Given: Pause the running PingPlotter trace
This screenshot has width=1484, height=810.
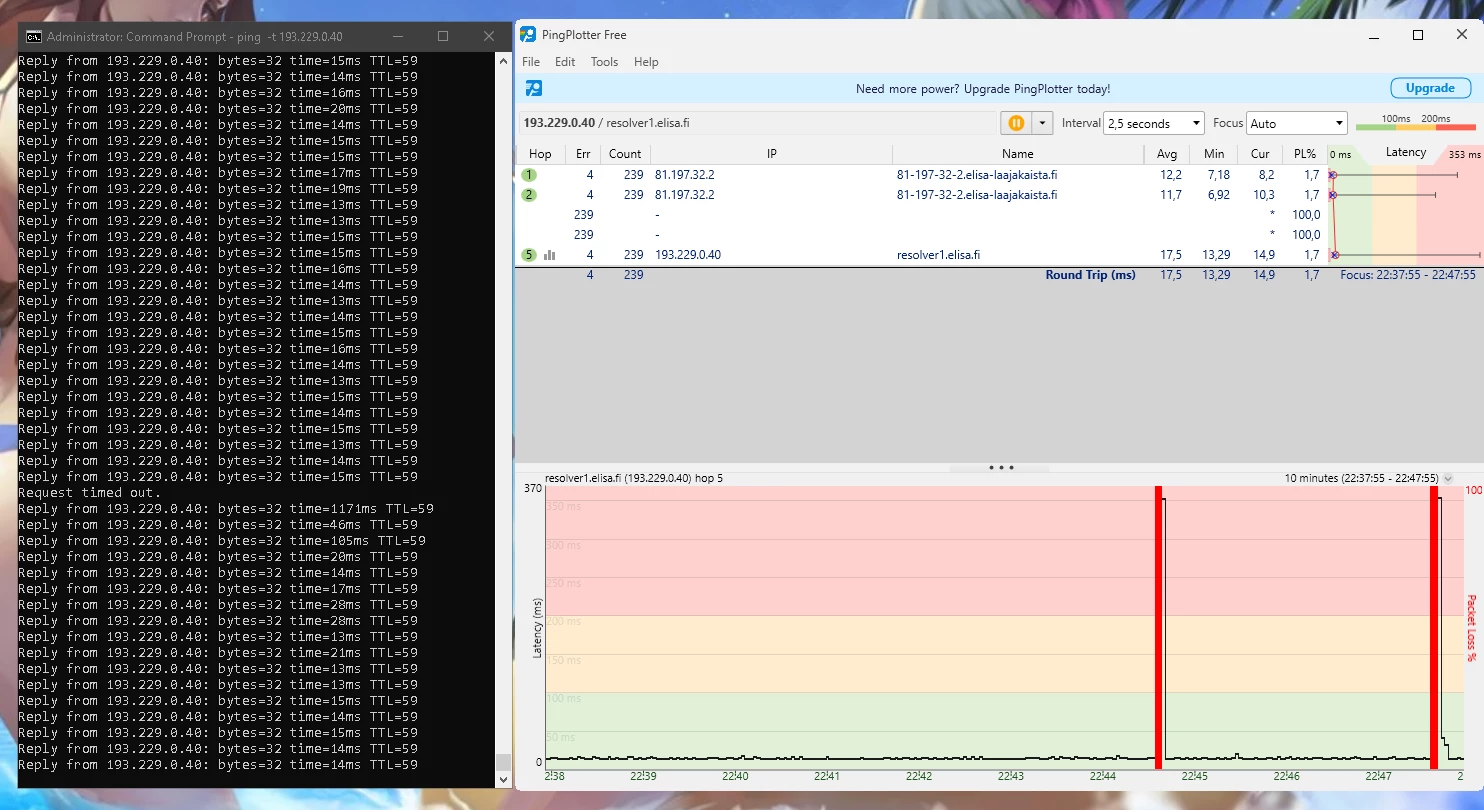Looking at the screenshot, I should click(1015, 123).
